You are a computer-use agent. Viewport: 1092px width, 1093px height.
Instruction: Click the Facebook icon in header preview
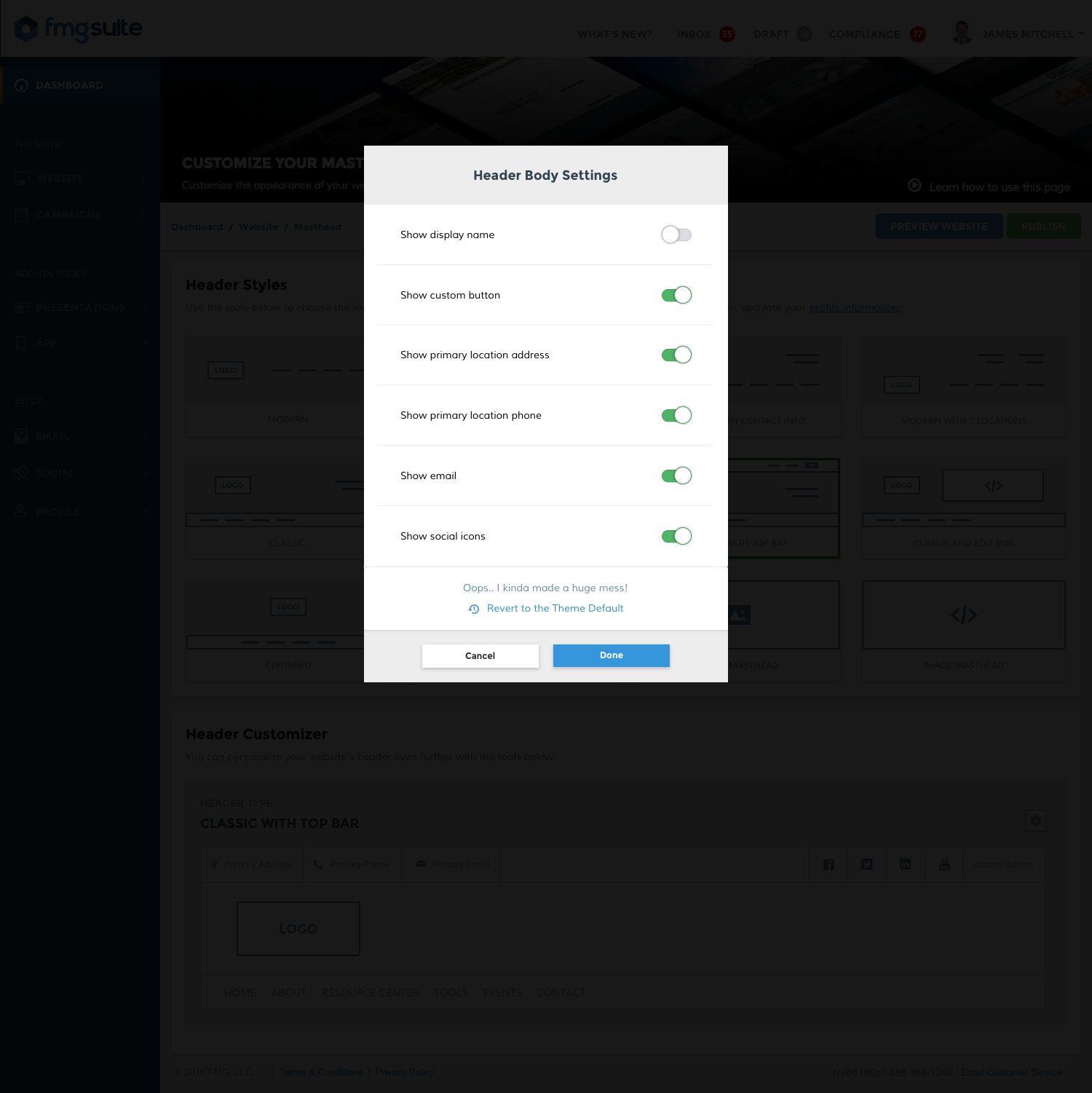click(828, 864)
